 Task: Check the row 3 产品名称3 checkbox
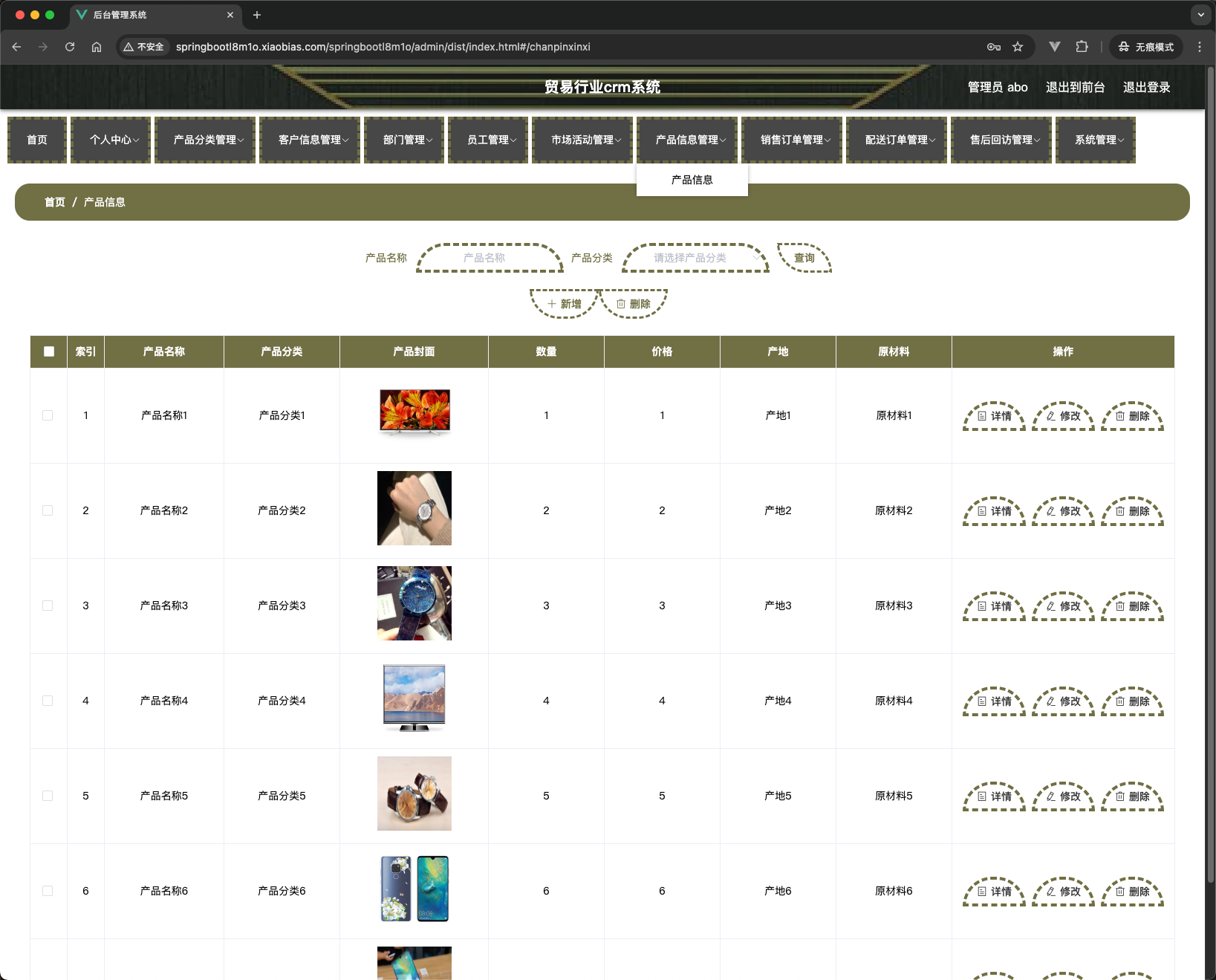(x=48, y=606)
